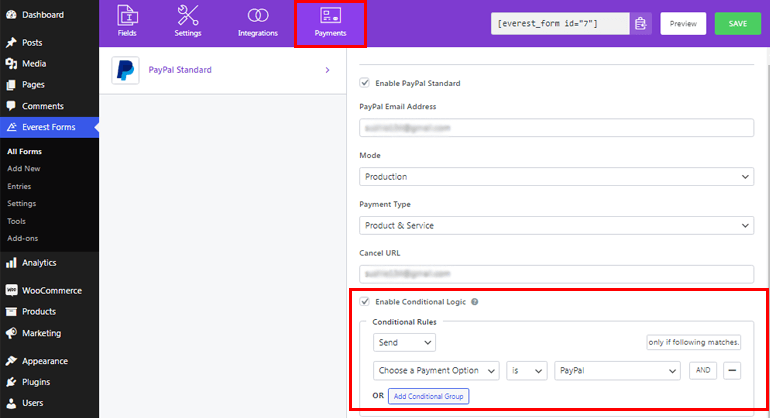
Task: Open Entries submenu item
Action: click(19, 187)
